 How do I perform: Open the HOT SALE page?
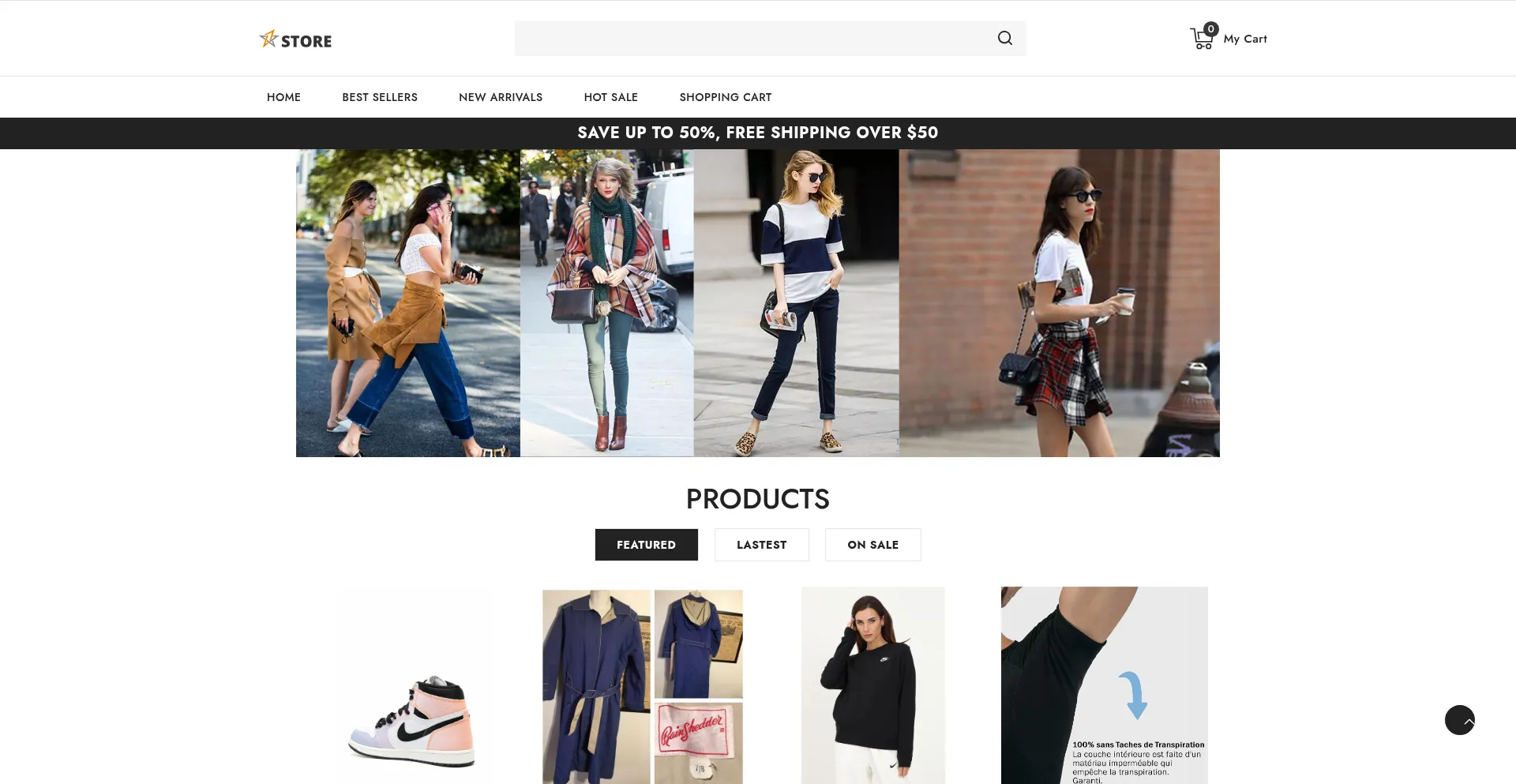tap(610, 97)
